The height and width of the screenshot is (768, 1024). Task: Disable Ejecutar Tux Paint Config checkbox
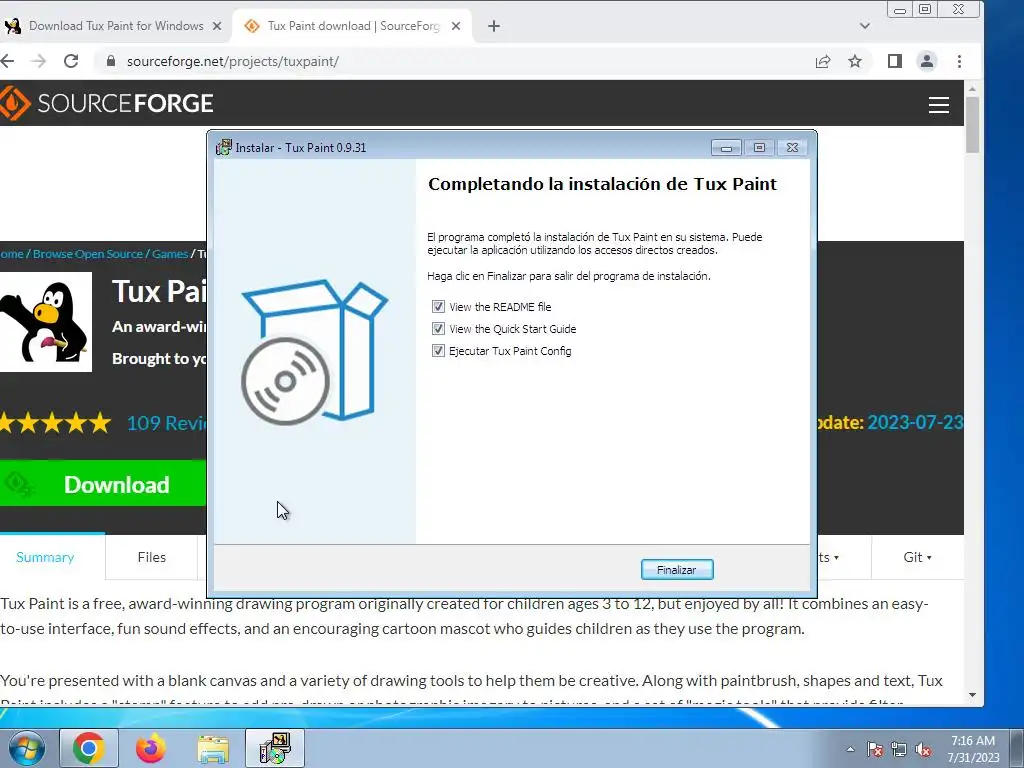(x=438, y=351)
